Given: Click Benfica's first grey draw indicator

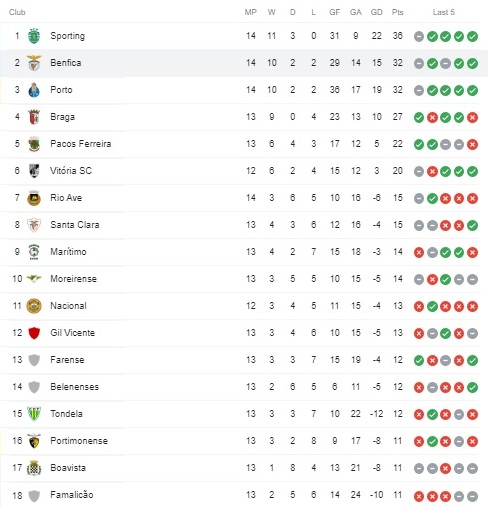Looking at the screenshot, I should pos(419,63).
